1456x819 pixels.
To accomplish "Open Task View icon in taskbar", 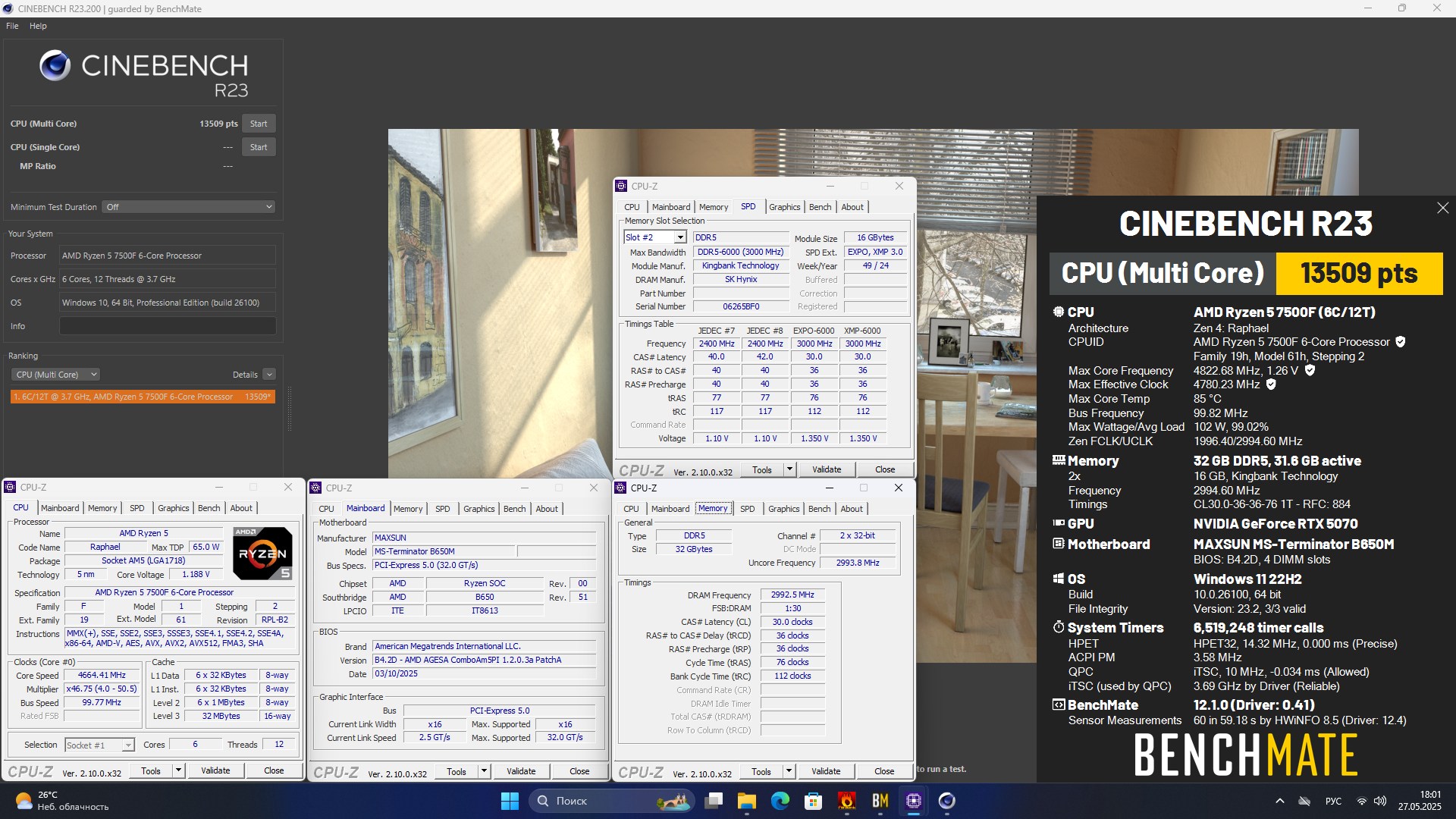I will pos(714,801).
